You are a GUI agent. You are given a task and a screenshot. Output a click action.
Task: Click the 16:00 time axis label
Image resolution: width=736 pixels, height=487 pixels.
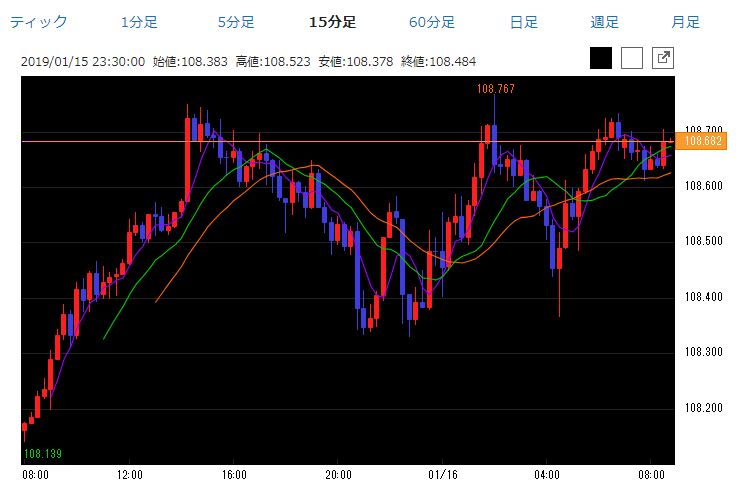pyautogui.click(x=234, y=475)
